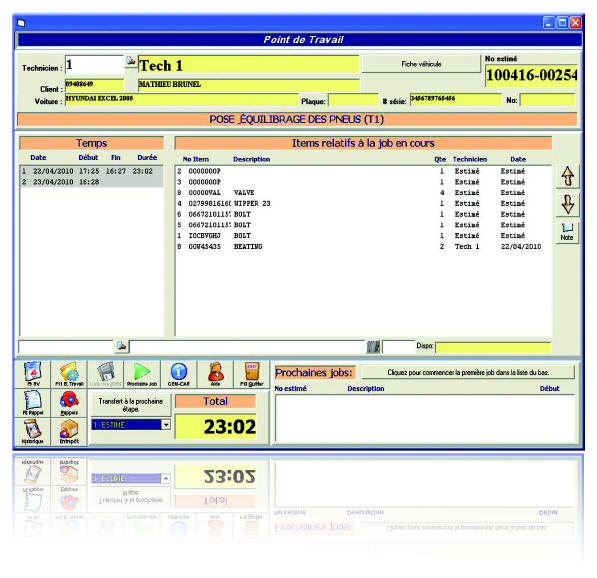This screenshot has width=597, height=578.
Task: Click the technician lookup icon
Action: 131,61
